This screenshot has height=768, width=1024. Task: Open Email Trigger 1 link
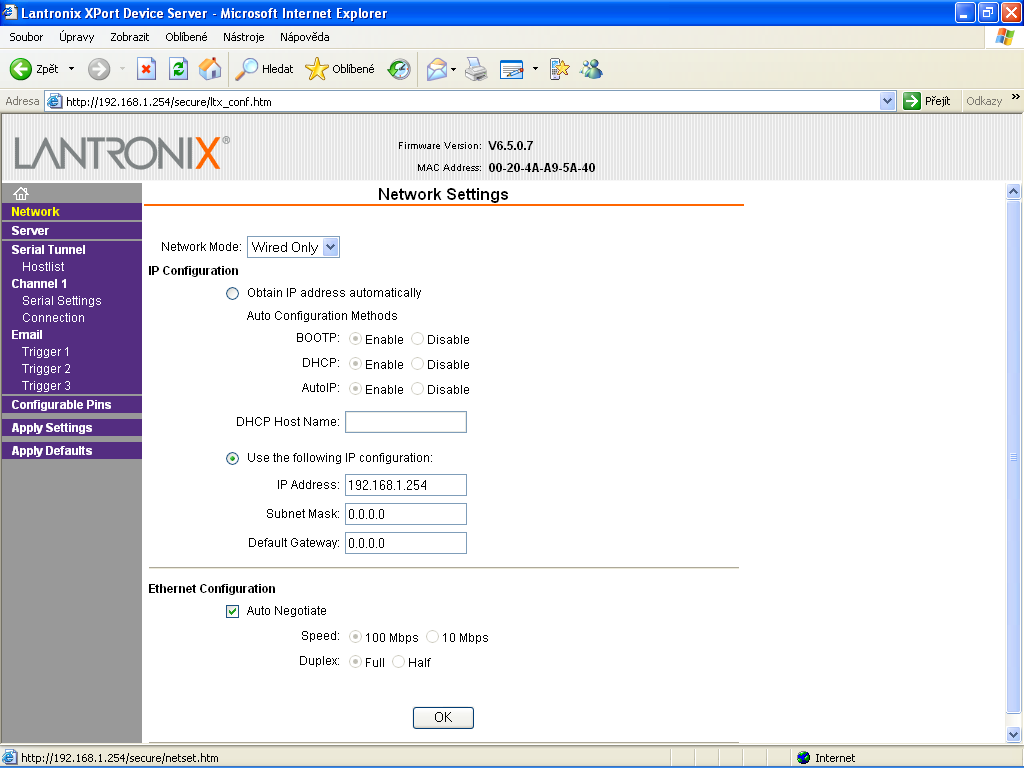46,351
